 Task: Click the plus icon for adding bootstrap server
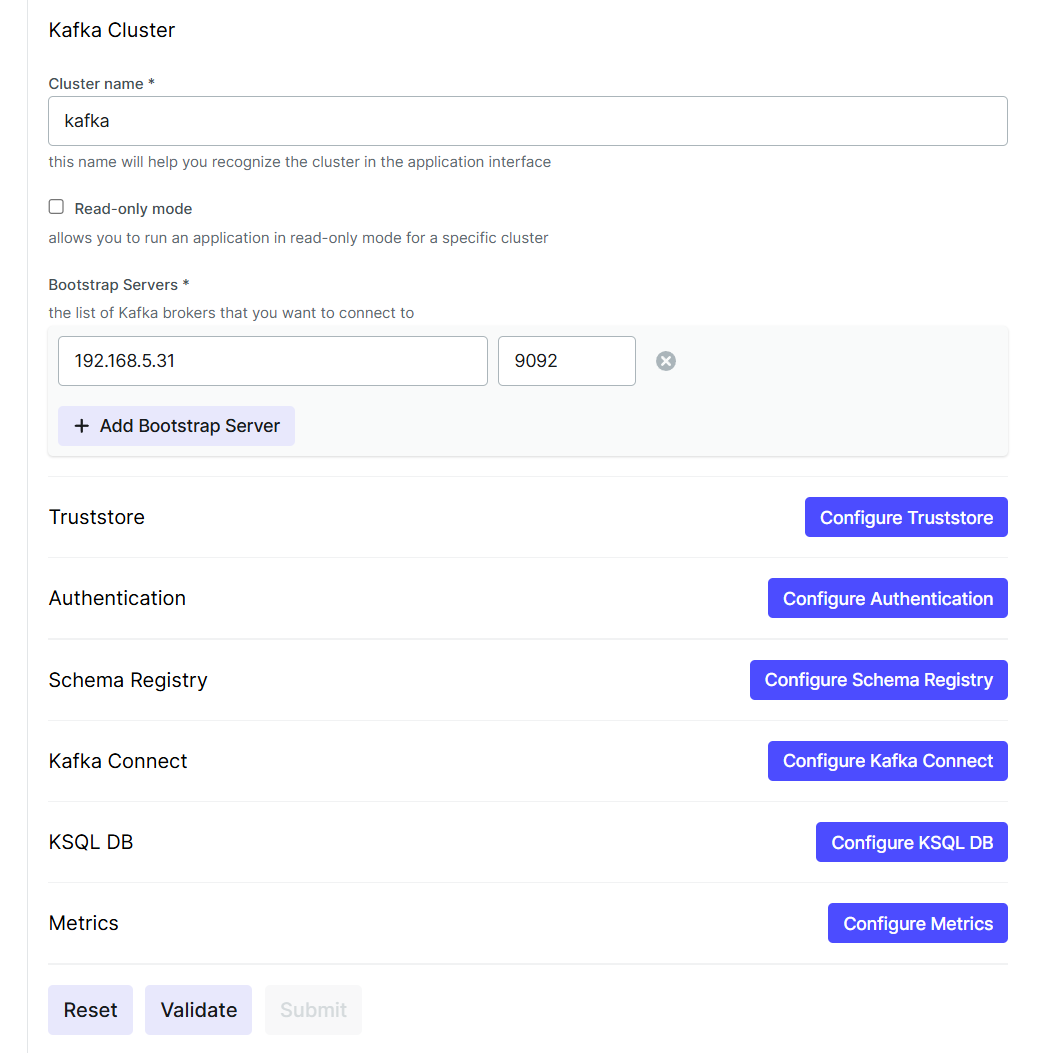pos(82,426)
